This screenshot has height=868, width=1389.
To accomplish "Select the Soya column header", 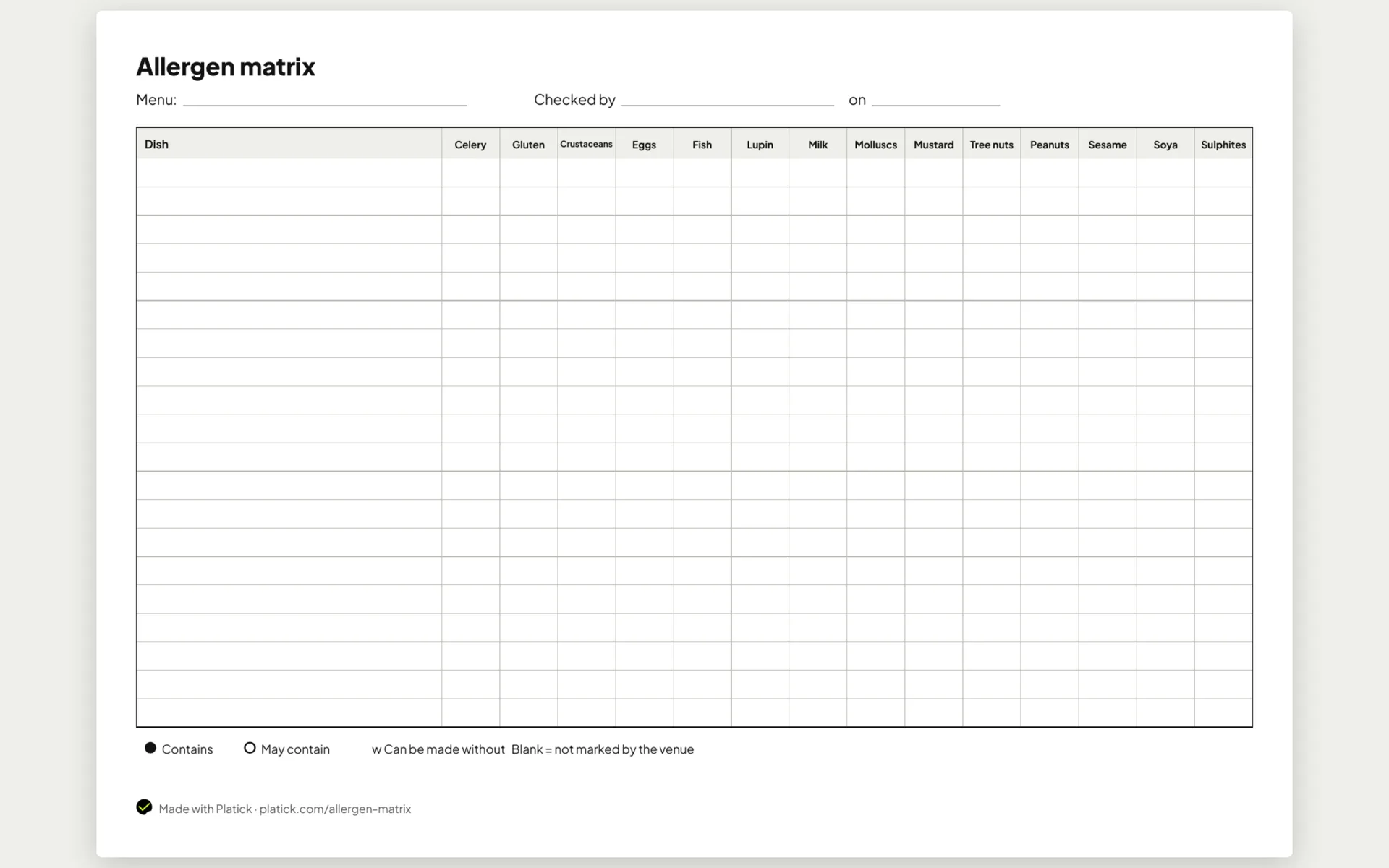I will coord(1165,145).
